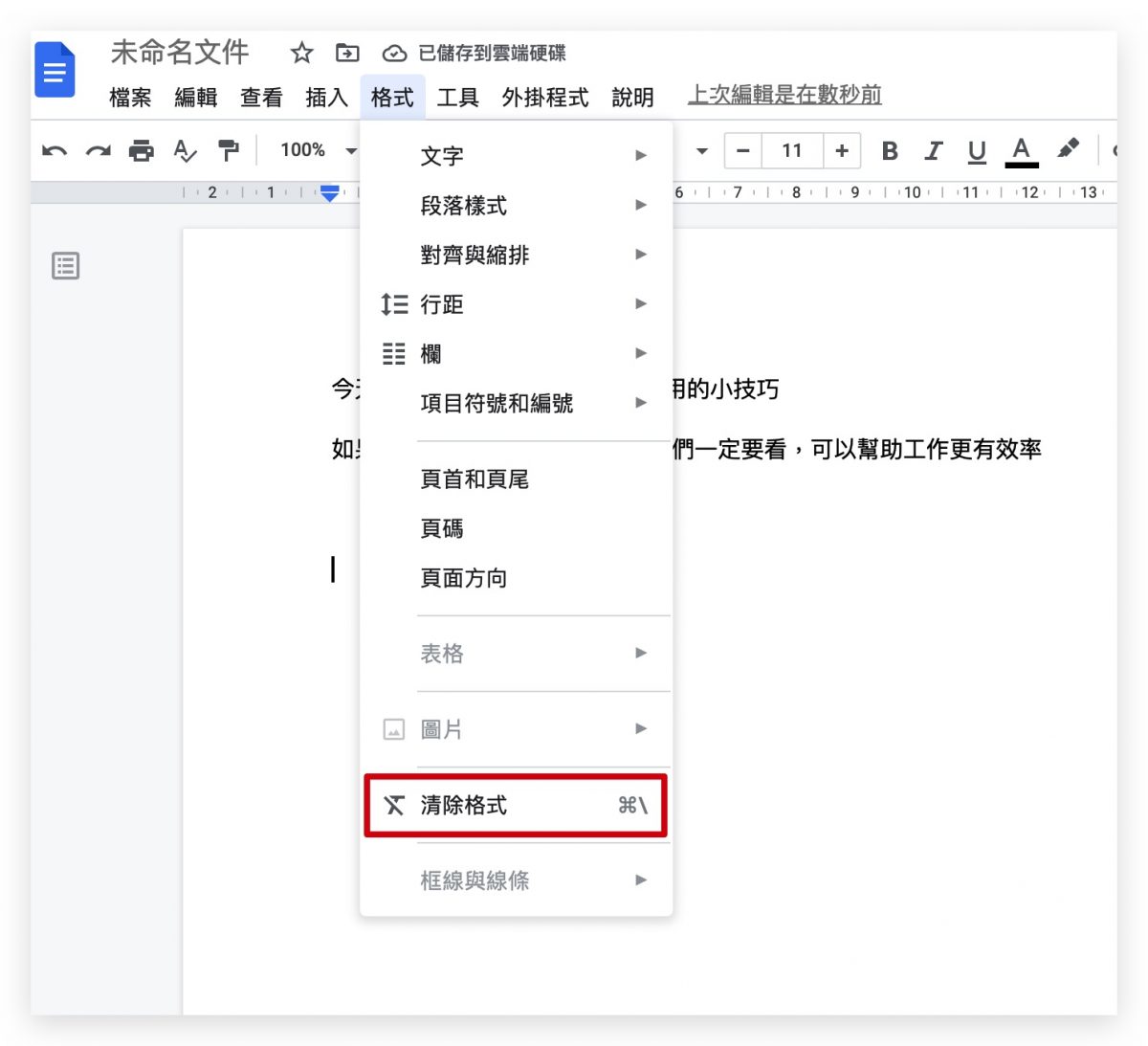The height and width of the screenshot is (1046, 1148).
Task: Select 頁面方向 in the menu
Action: 517,578
